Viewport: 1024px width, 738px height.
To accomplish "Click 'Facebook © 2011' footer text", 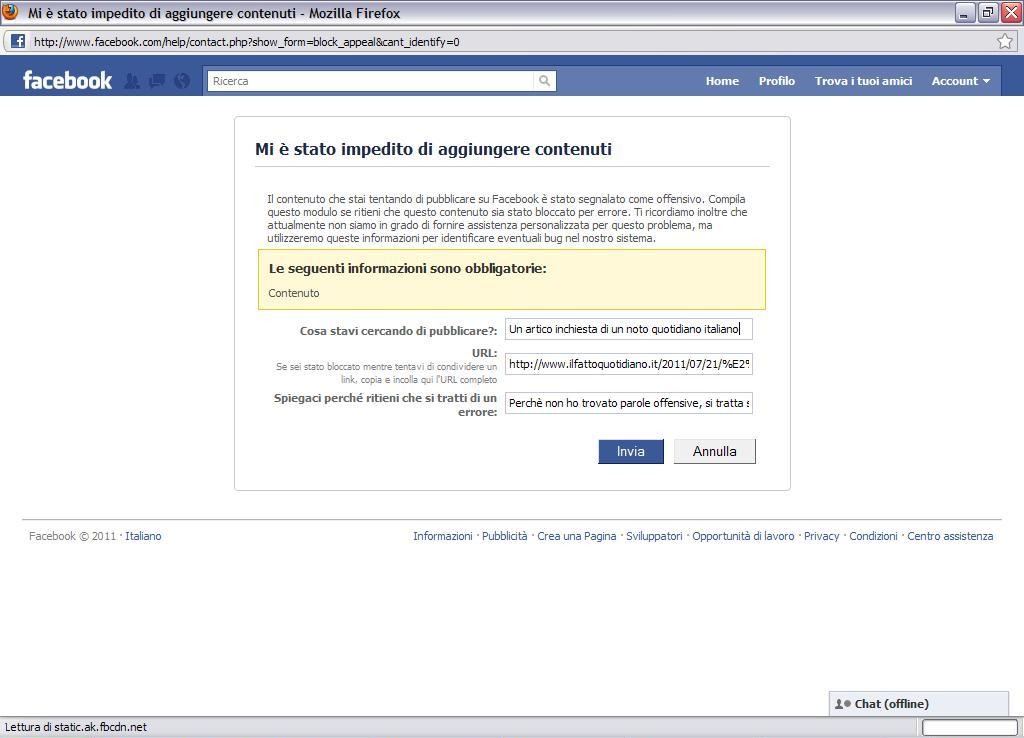I will (x=72, y=536).
